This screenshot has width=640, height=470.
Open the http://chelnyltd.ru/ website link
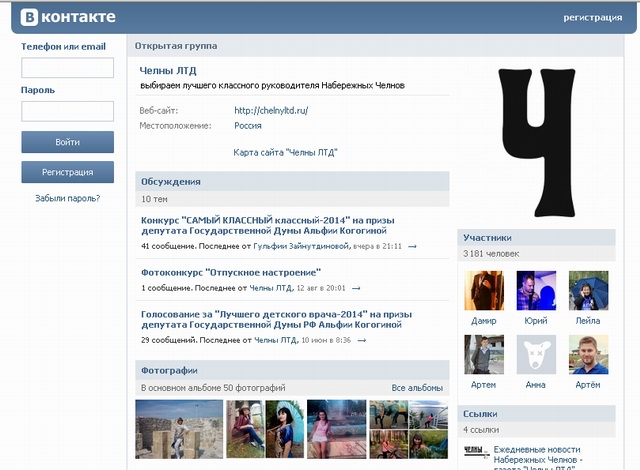(271, 110)
